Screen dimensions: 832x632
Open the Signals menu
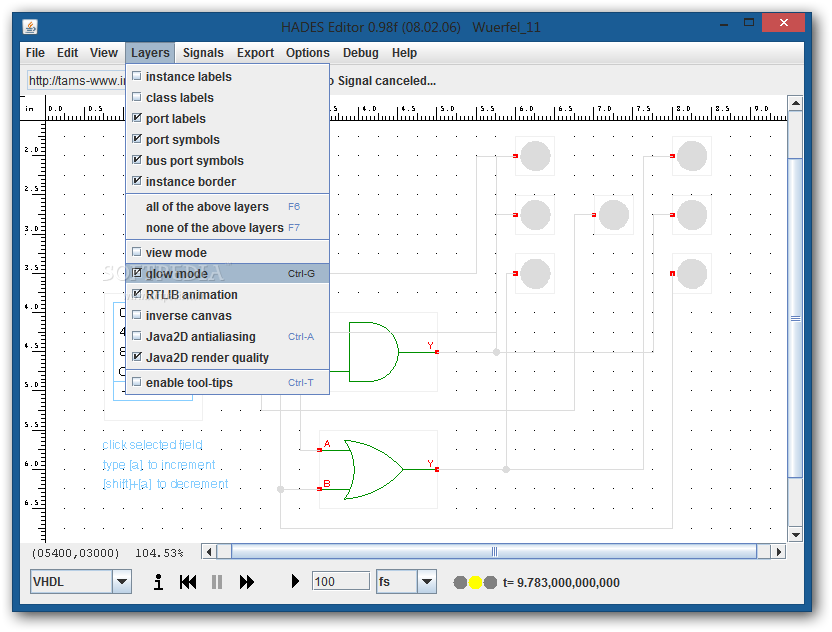click(x=203, y=53)
